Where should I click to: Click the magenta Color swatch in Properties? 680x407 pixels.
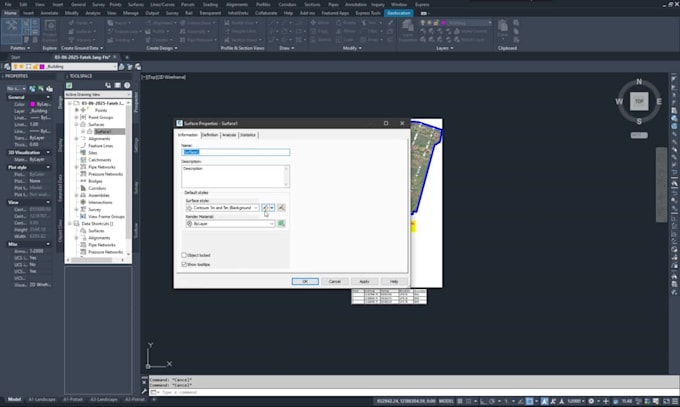pyautogui.click(x=33, y=104)
